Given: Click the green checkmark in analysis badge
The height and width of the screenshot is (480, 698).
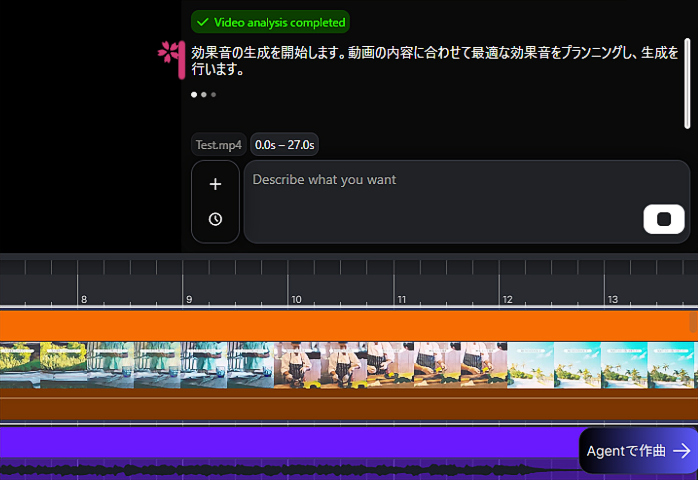Looking at the screenshot, I should pos(203,22).
